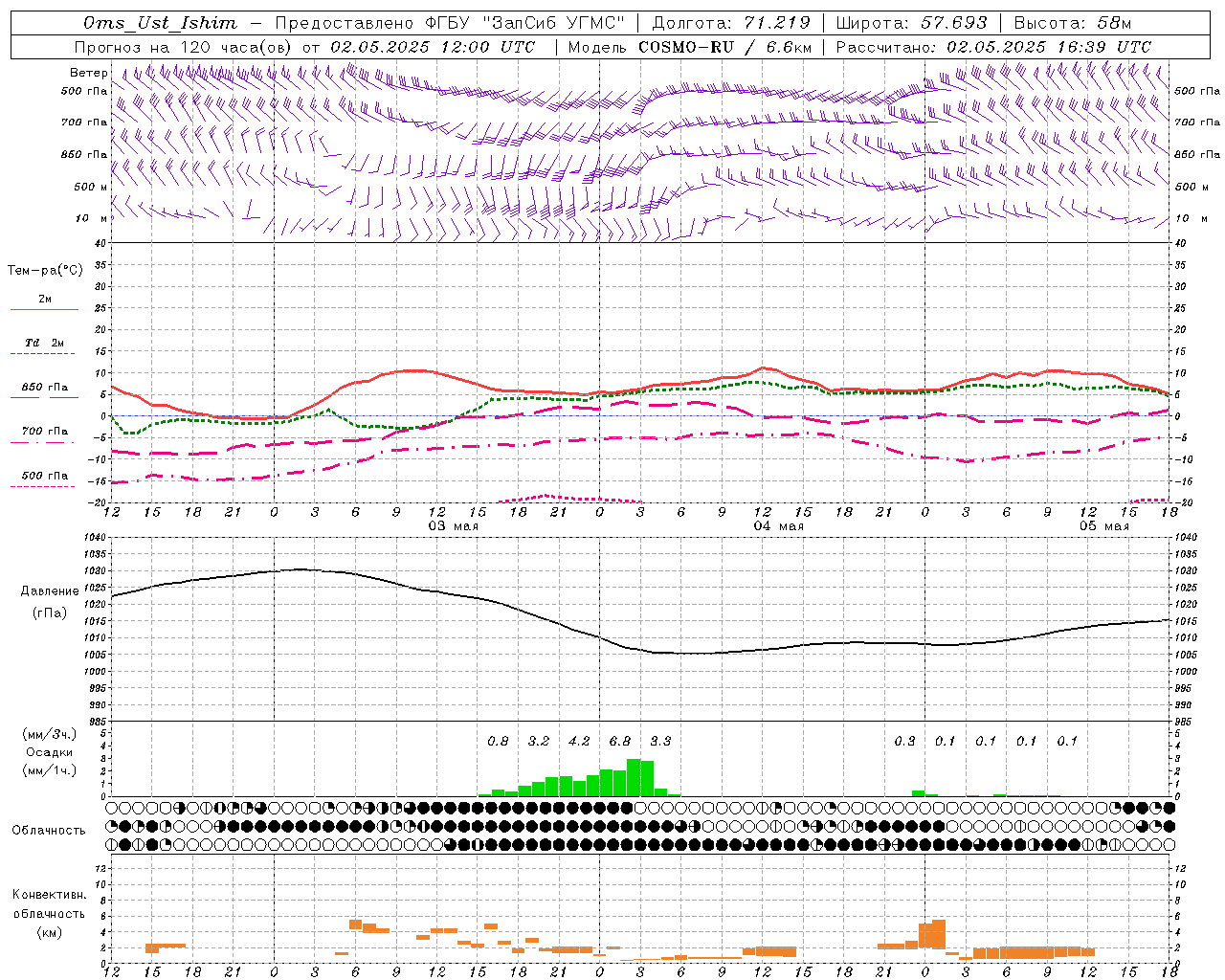Click the Td 2м legend label
Screen dimensions: 1225x980
pyautogui.click(x=44, y=343)
